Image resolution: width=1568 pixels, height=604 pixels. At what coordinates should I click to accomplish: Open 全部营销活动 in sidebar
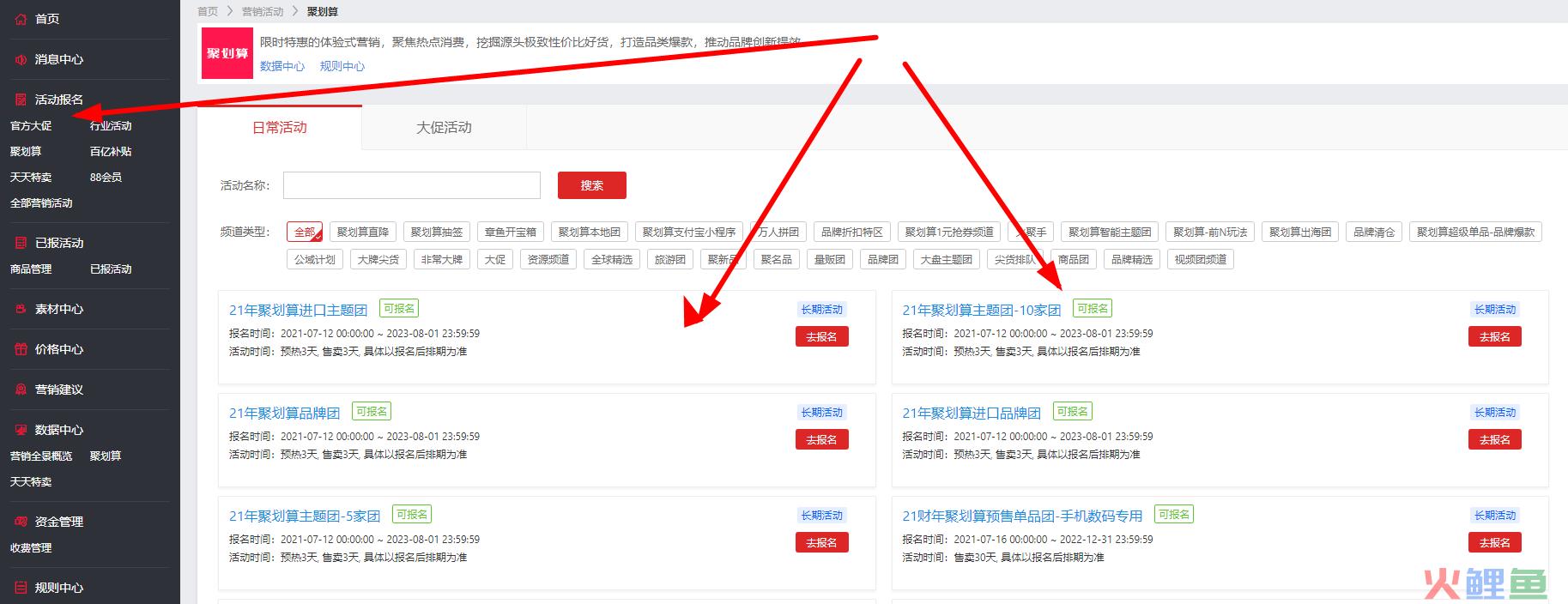click(41, 203)
